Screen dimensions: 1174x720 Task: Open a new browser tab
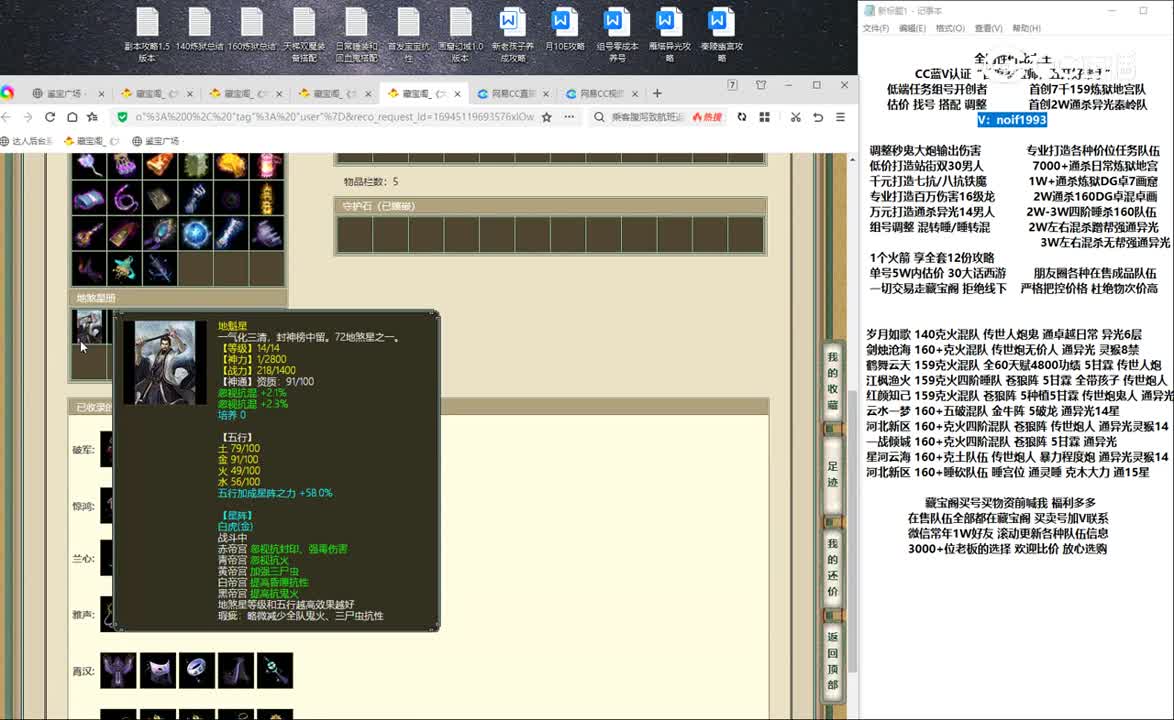(657, 94)
